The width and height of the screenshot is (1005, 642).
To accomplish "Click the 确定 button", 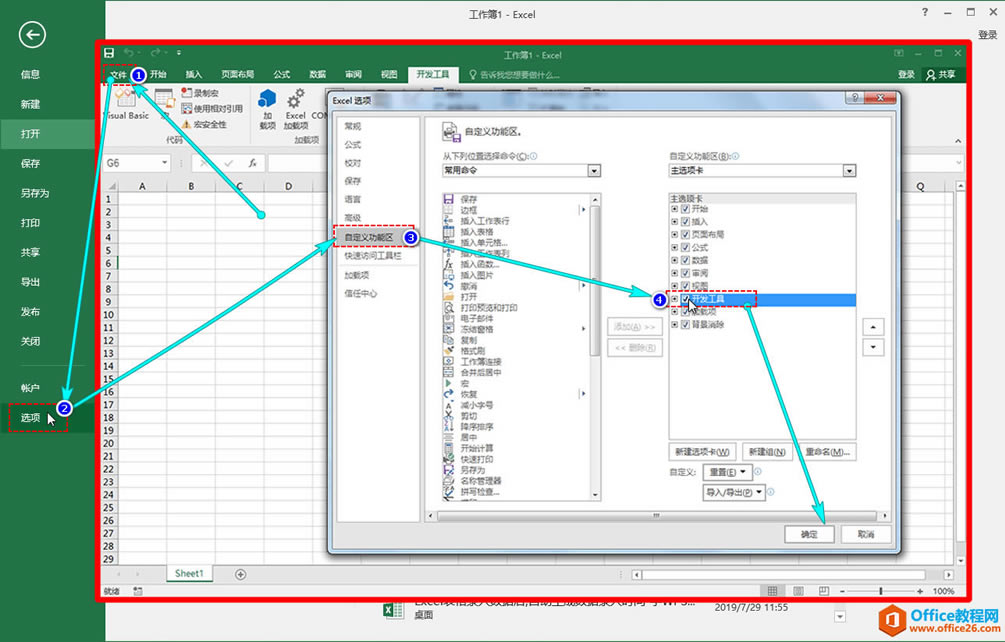I will coord(810,534).
